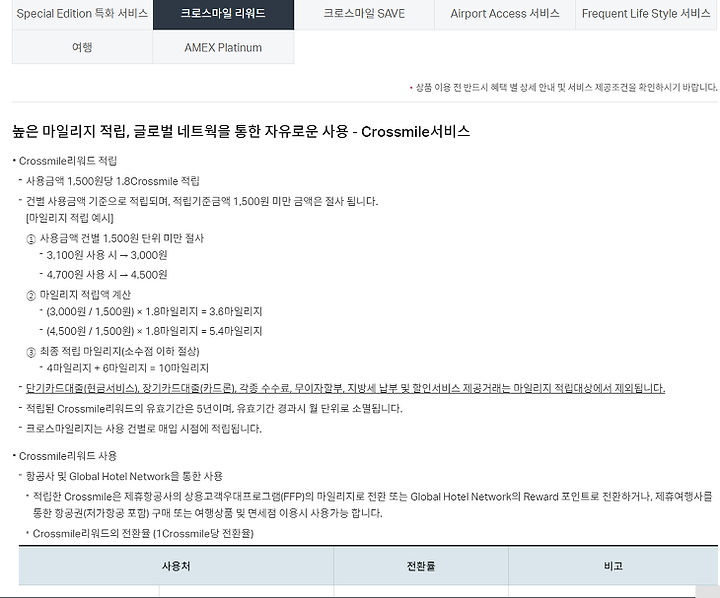Click the 비고 table header

(x=613, y=566)
